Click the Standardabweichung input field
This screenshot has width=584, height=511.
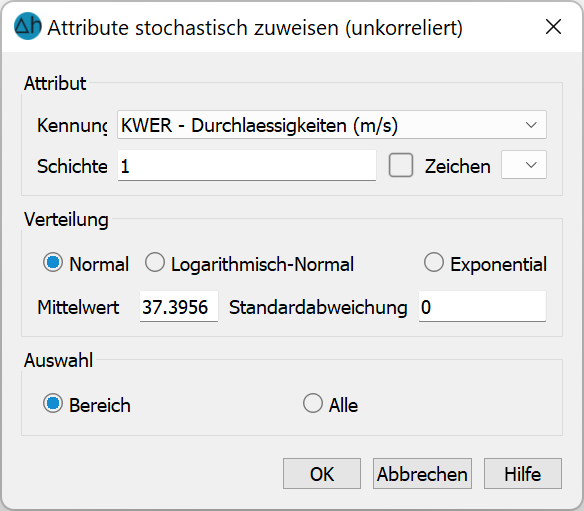point(482,307)
